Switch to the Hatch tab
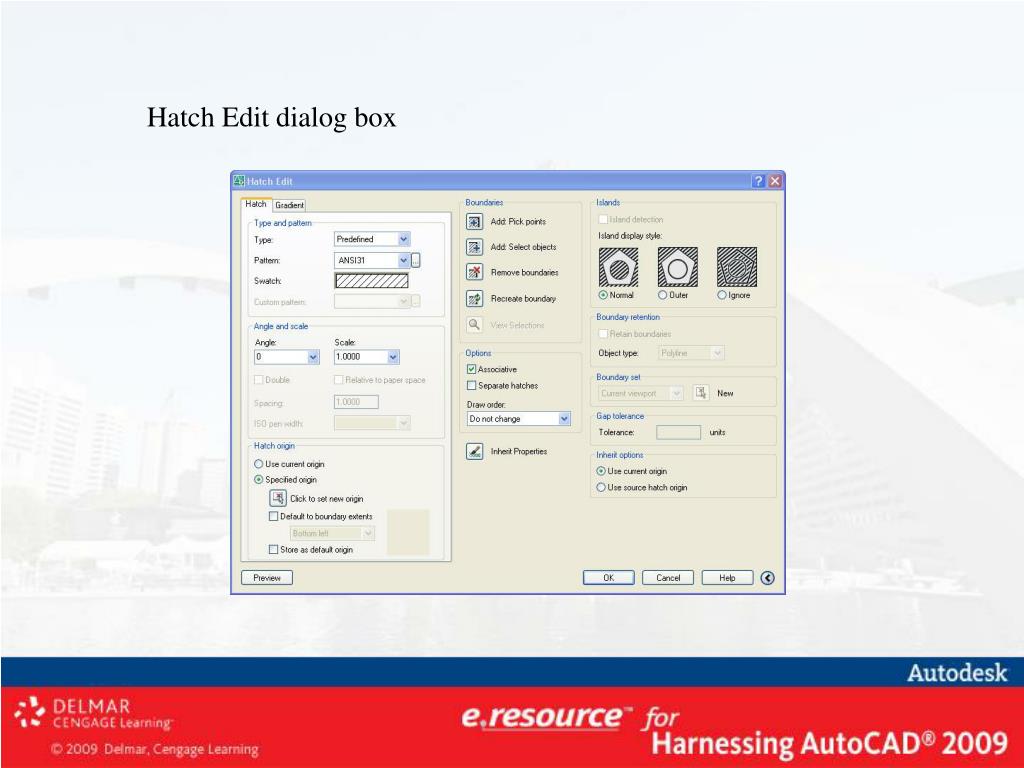 click(x=255, y=204)
